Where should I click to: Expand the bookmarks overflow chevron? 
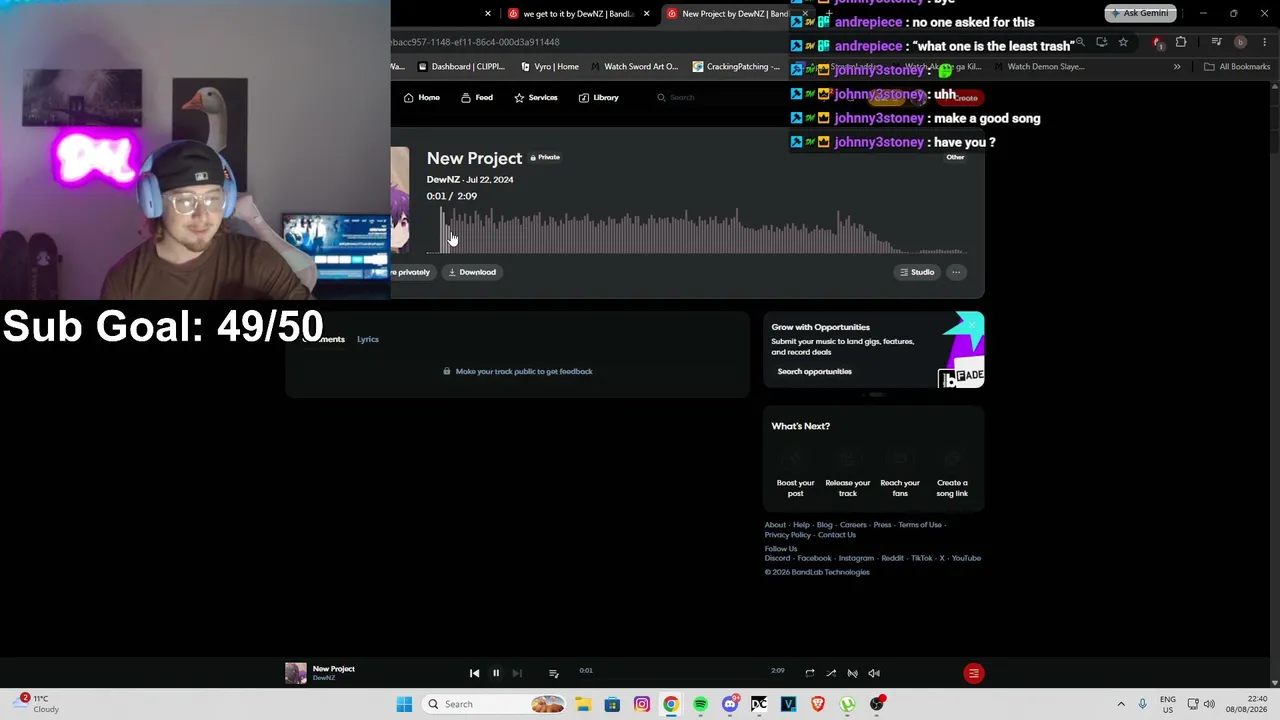[x=1177, y=67]
